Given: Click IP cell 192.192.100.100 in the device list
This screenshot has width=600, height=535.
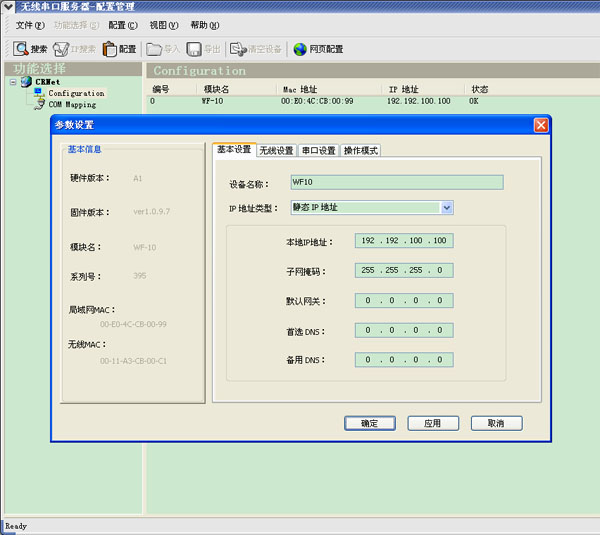Looking at the screenshot, I should click(x=419, y=101).
